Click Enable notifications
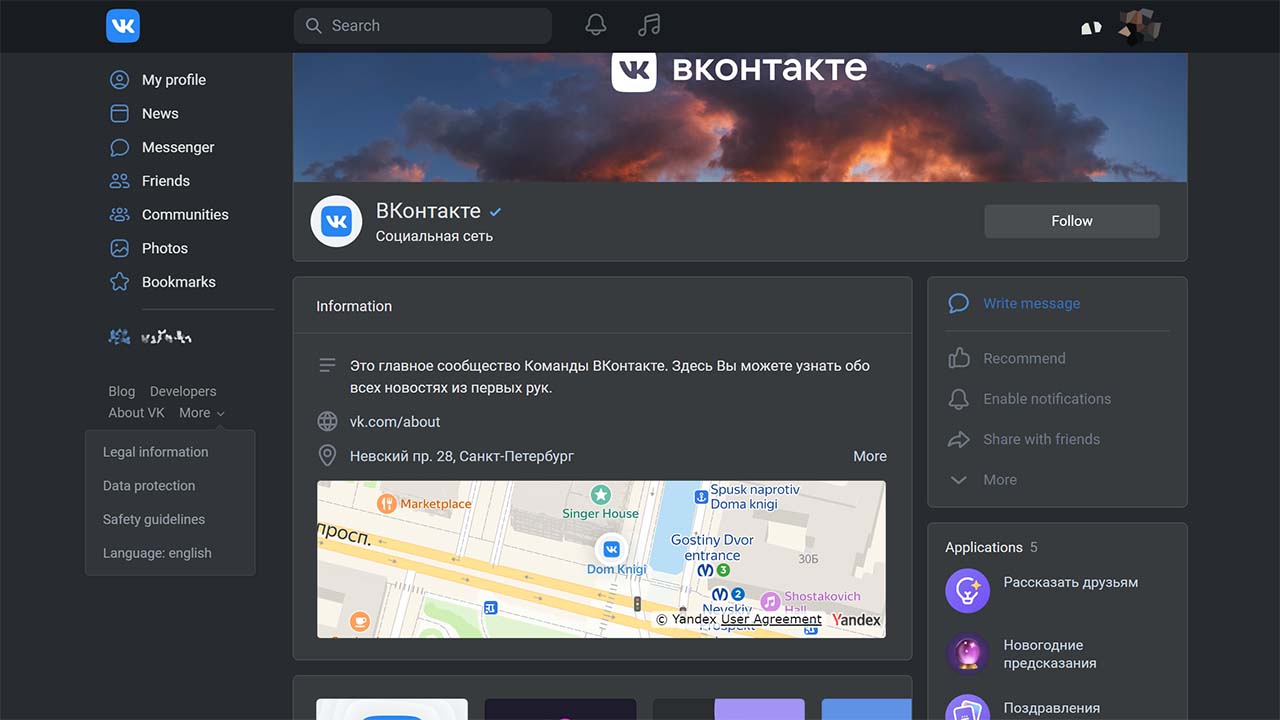 1047,399
